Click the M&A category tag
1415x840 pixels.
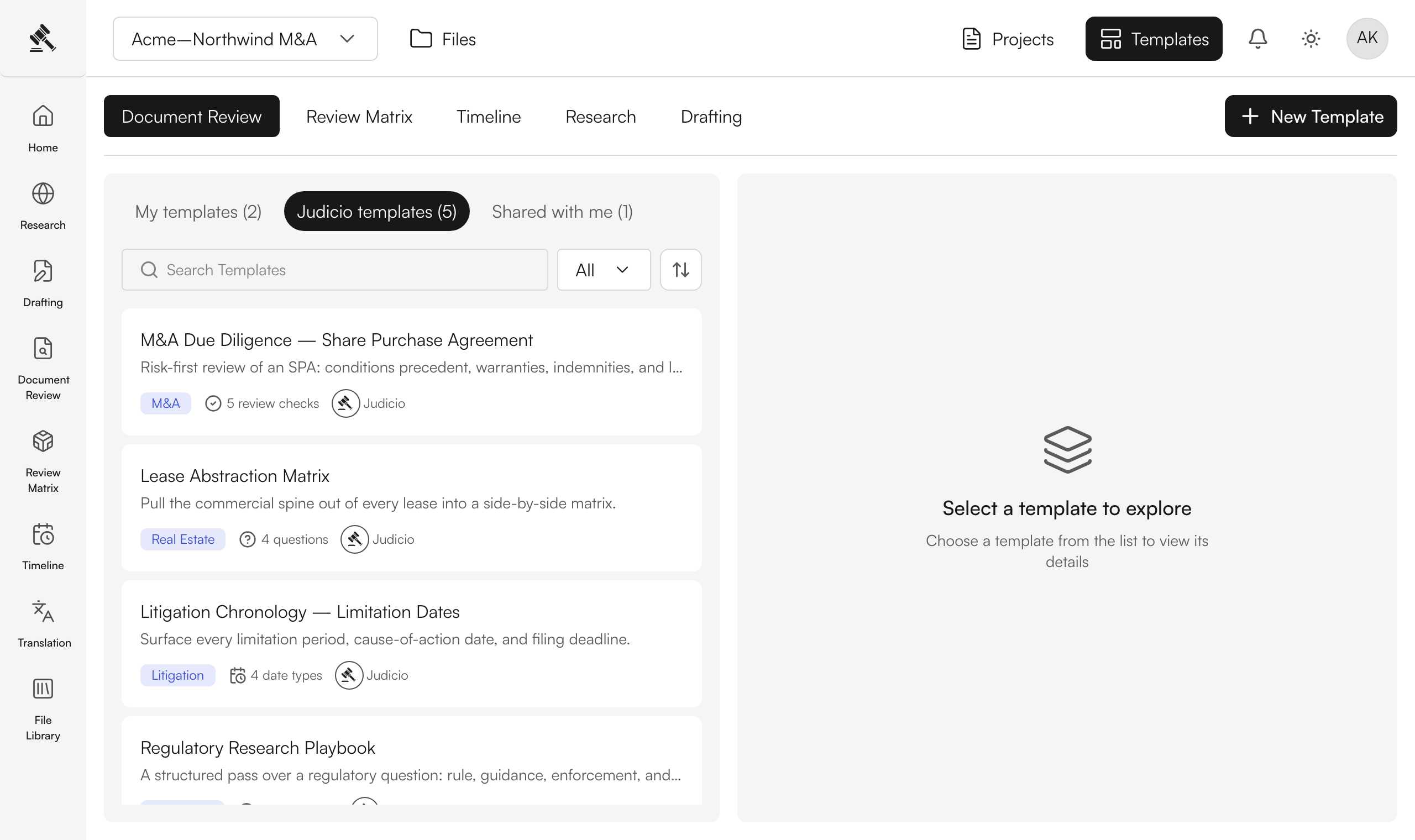coord(165,403)
